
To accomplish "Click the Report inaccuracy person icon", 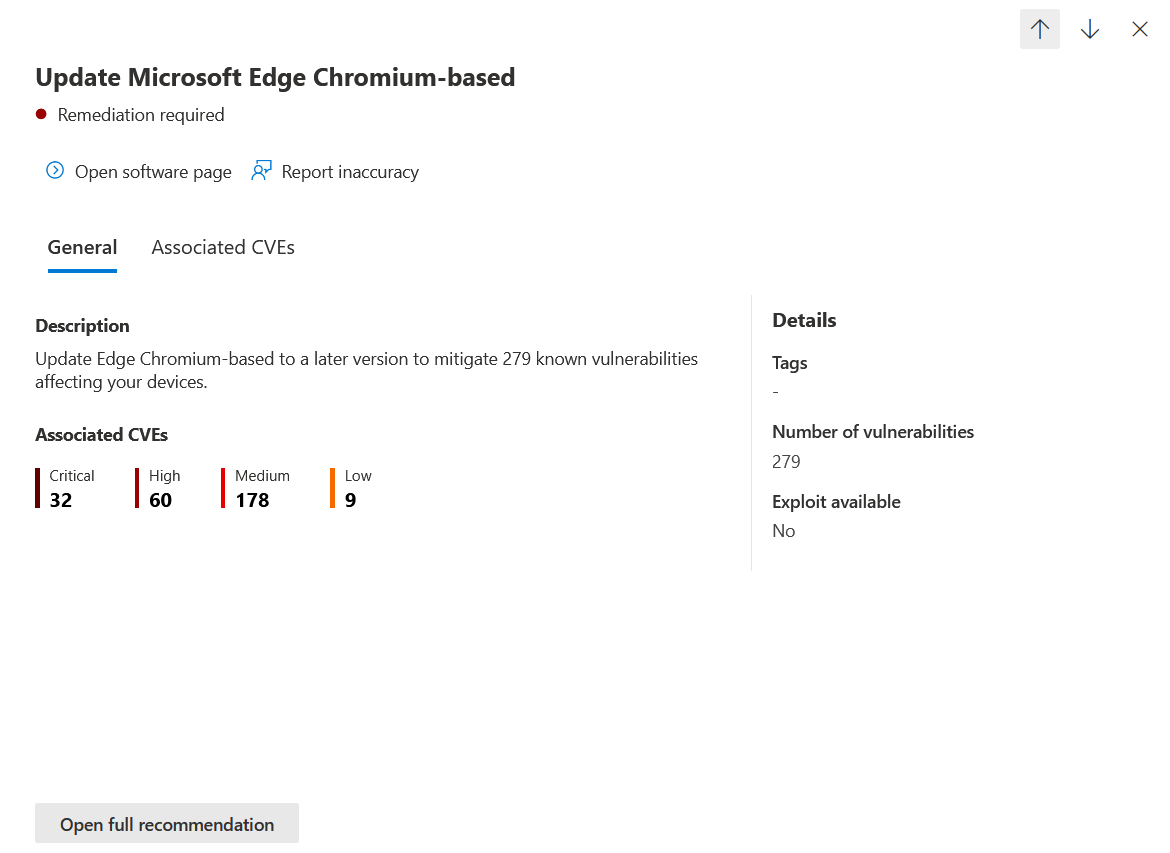I will coord(261,171).
